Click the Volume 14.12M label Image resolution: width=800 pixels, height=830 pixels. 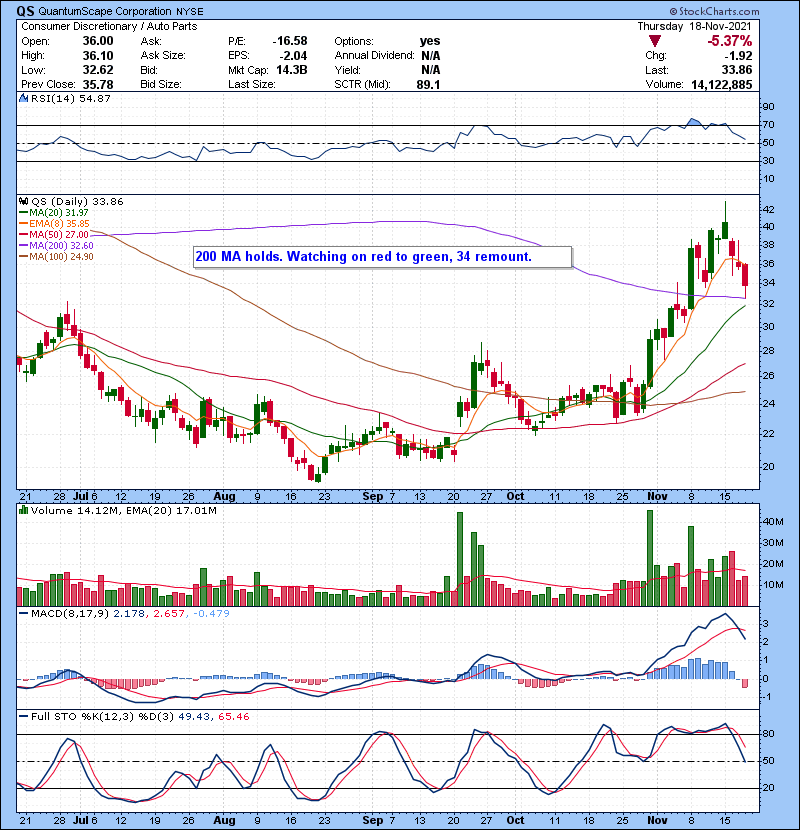coord(76,511)
